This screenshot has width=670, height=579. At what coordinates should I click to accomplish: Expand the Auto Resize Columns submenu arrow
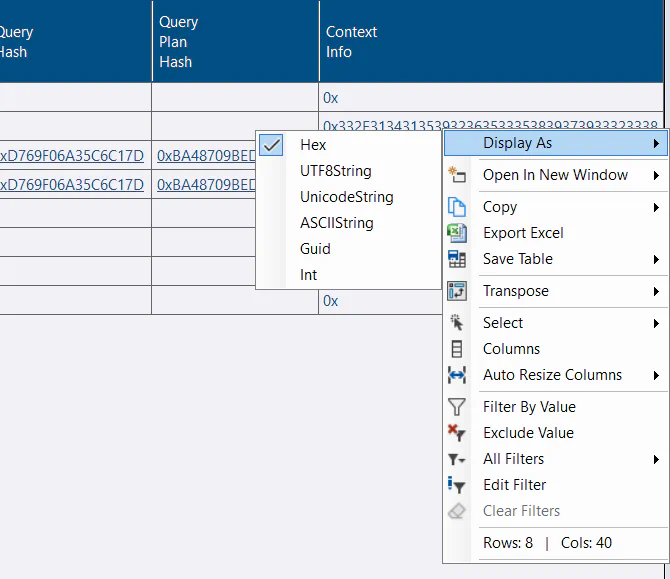[x=656, y=376]
